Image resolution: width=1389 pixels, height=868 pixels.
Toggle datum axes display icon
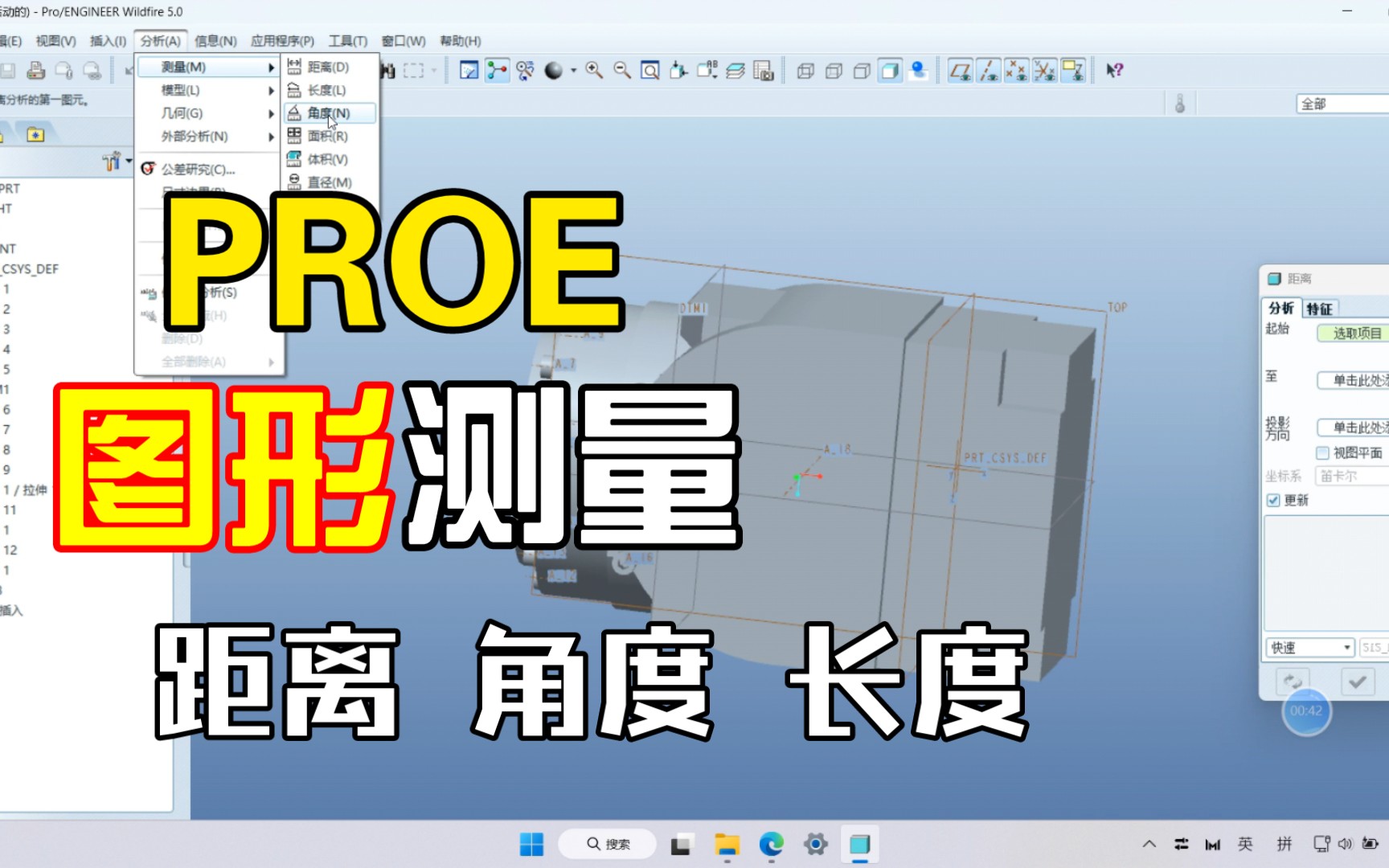coord(989,71)
